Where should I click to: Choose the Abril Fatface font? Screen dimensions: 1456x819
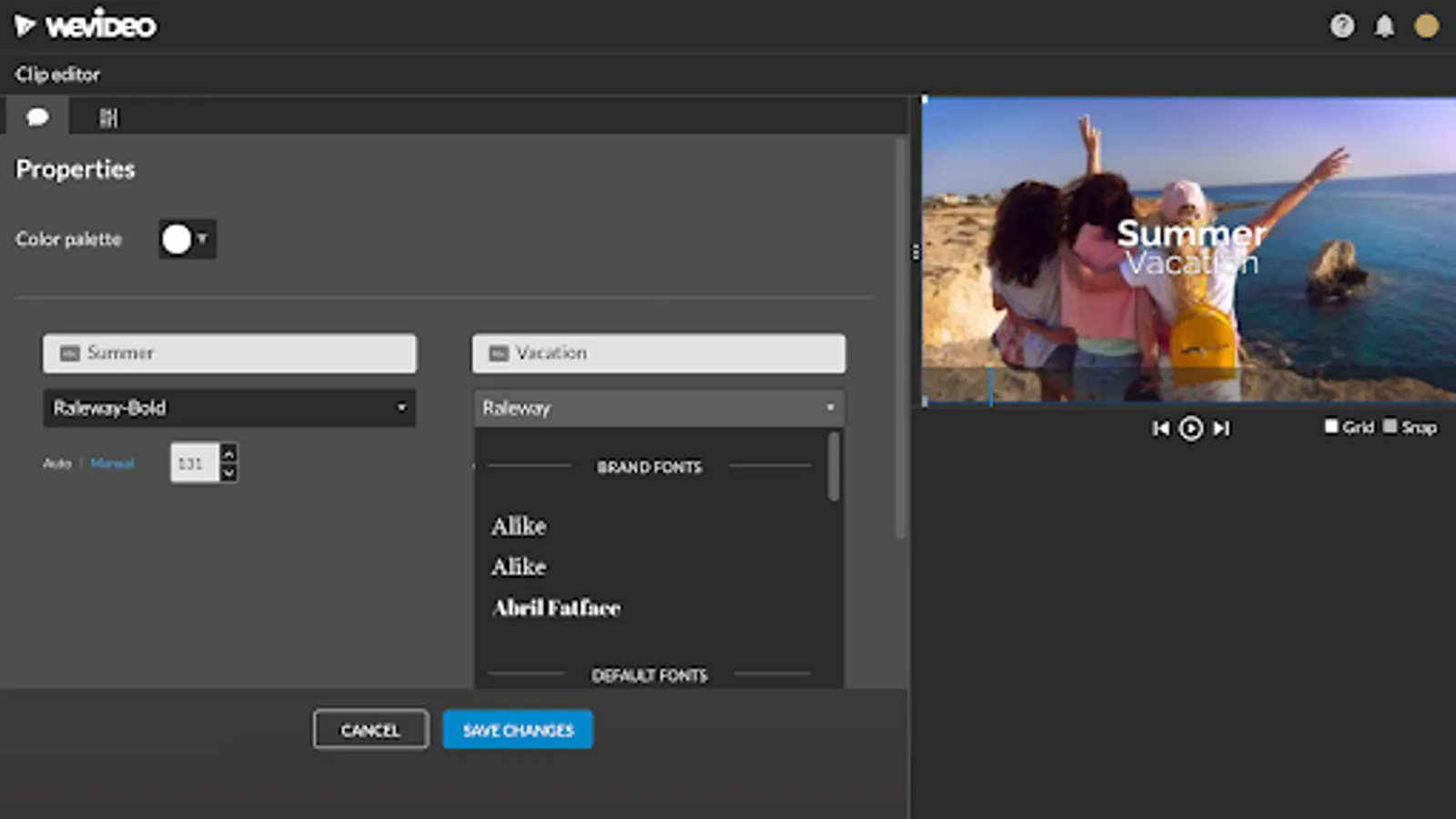tap(556, 608)
